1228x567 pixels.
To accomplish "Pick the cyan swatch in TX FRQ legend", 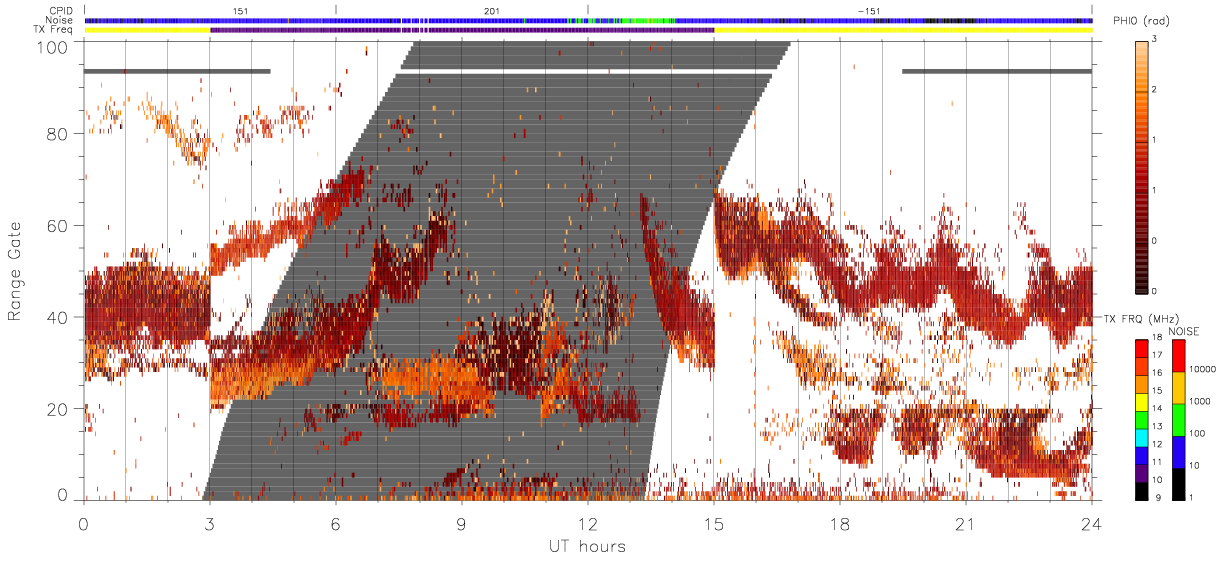I will pos(1142,438).
